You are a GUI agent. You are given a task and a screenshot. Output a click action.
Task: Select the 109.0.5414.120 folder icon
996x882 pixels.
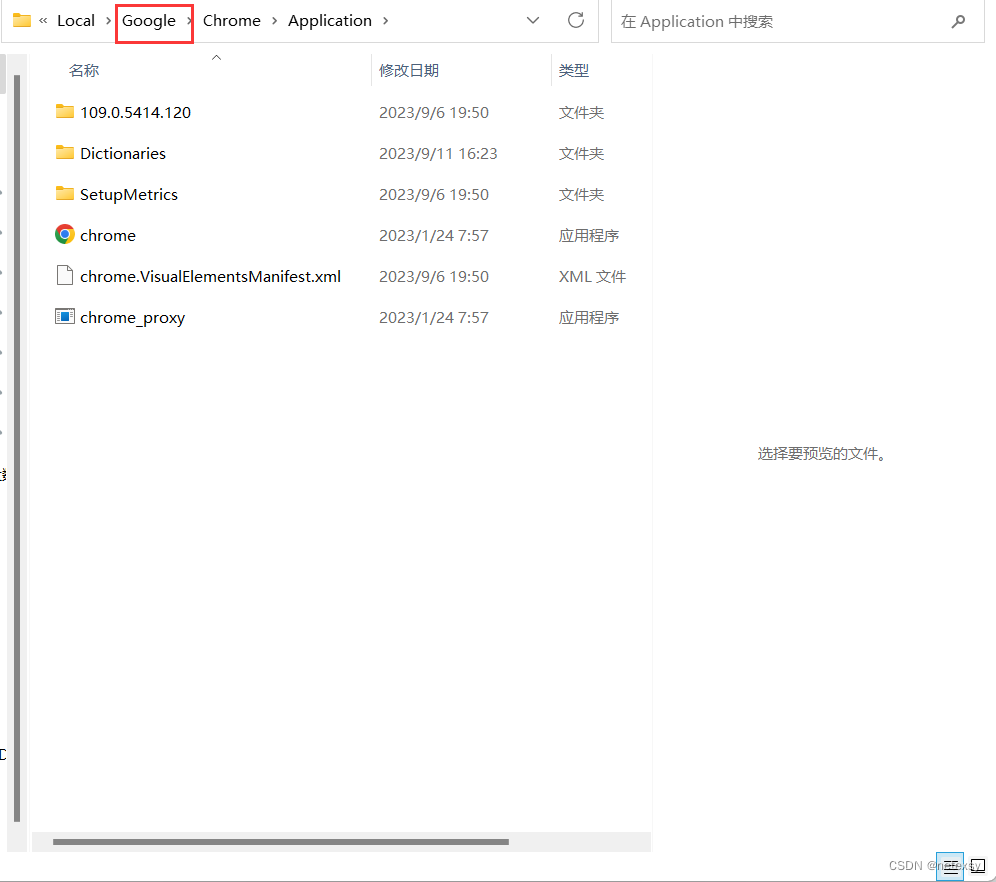65,112
